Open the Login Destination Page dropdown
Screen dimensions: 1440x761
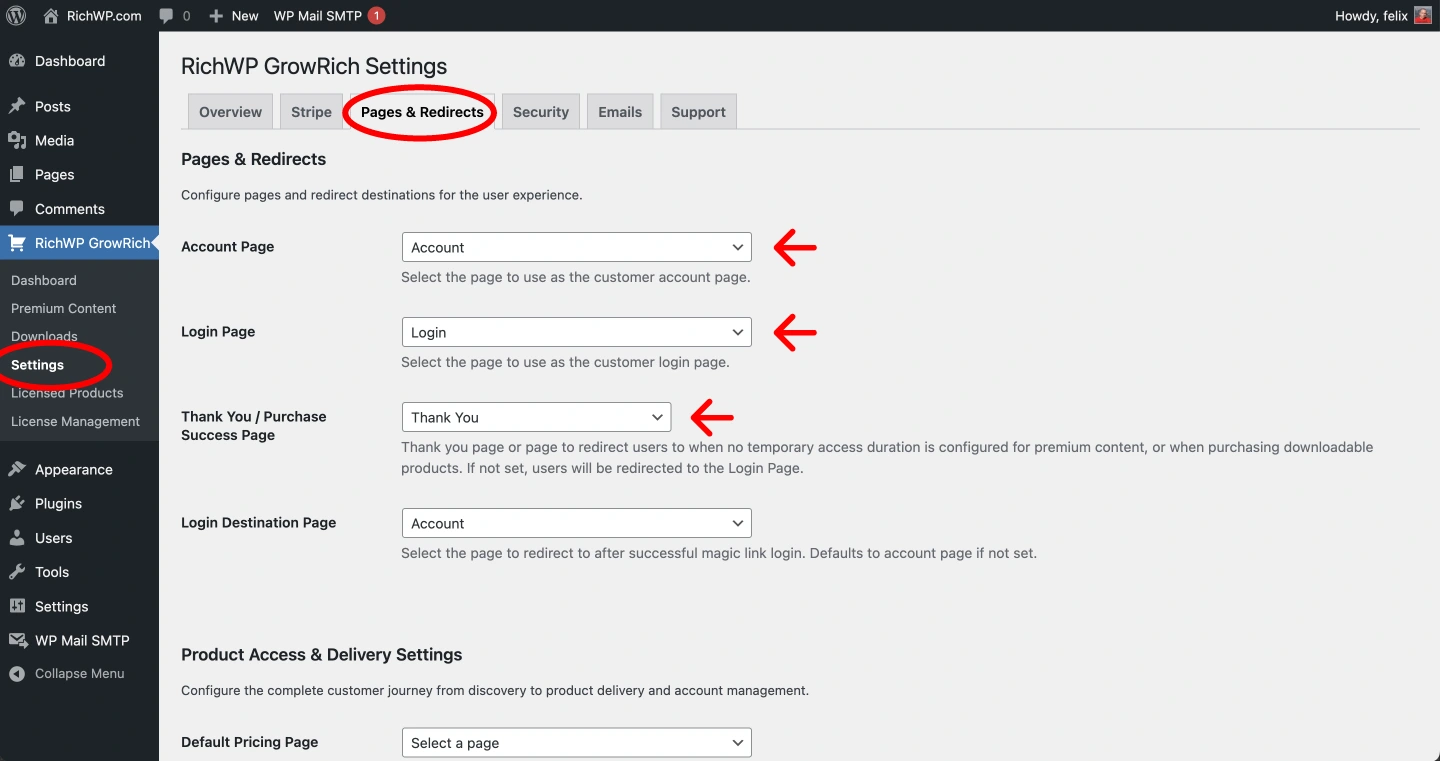pyautogui.click(x=576, y=523)
